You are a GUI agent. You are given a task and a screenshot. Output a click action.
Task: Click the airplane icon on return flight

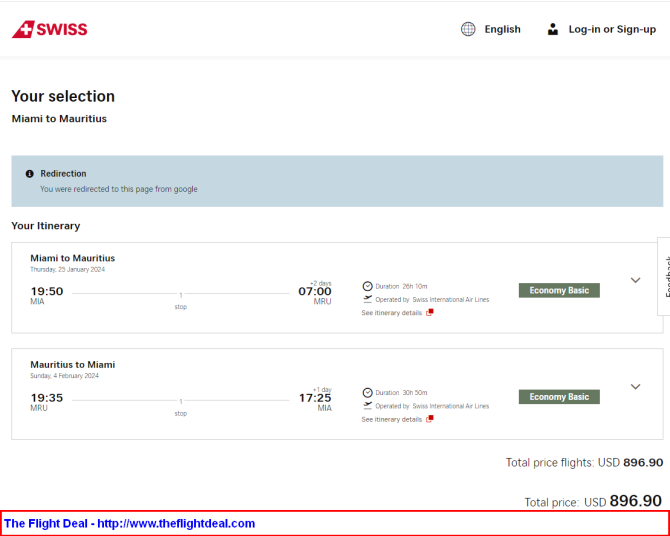(x=367, y=405)
